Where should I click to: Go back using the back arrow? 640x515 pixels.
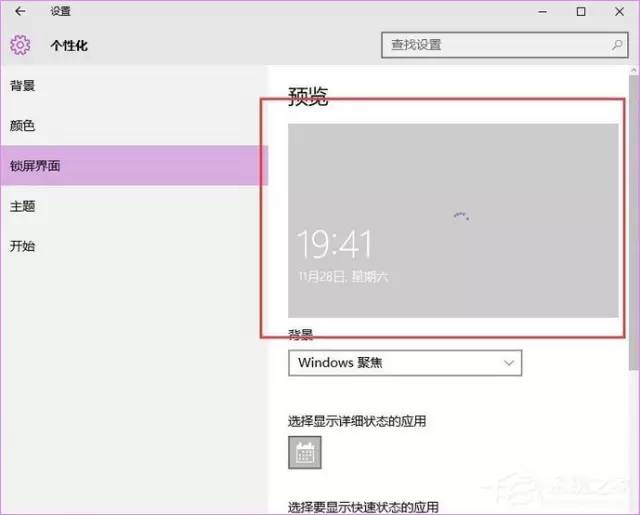[x=20, y=11]
